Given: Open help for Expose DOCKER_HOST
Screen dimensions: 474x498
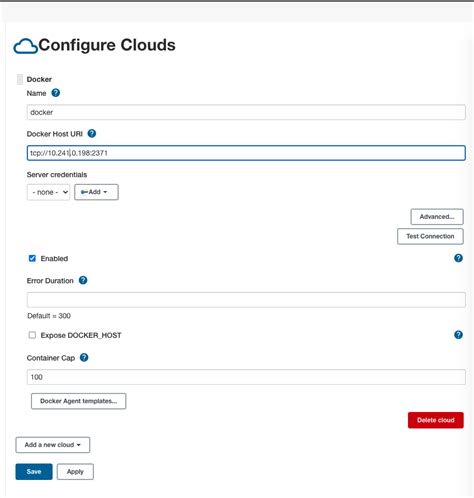Looking at the screenshot, I should pos(458,335).
